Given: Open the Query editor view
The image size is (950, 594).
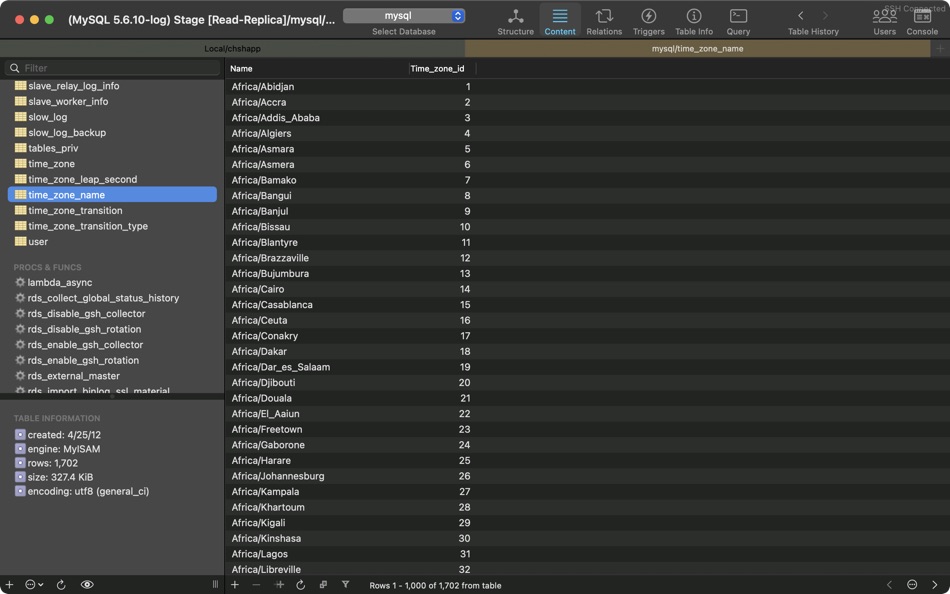Looking at the screenshot, I should (738, 22).
